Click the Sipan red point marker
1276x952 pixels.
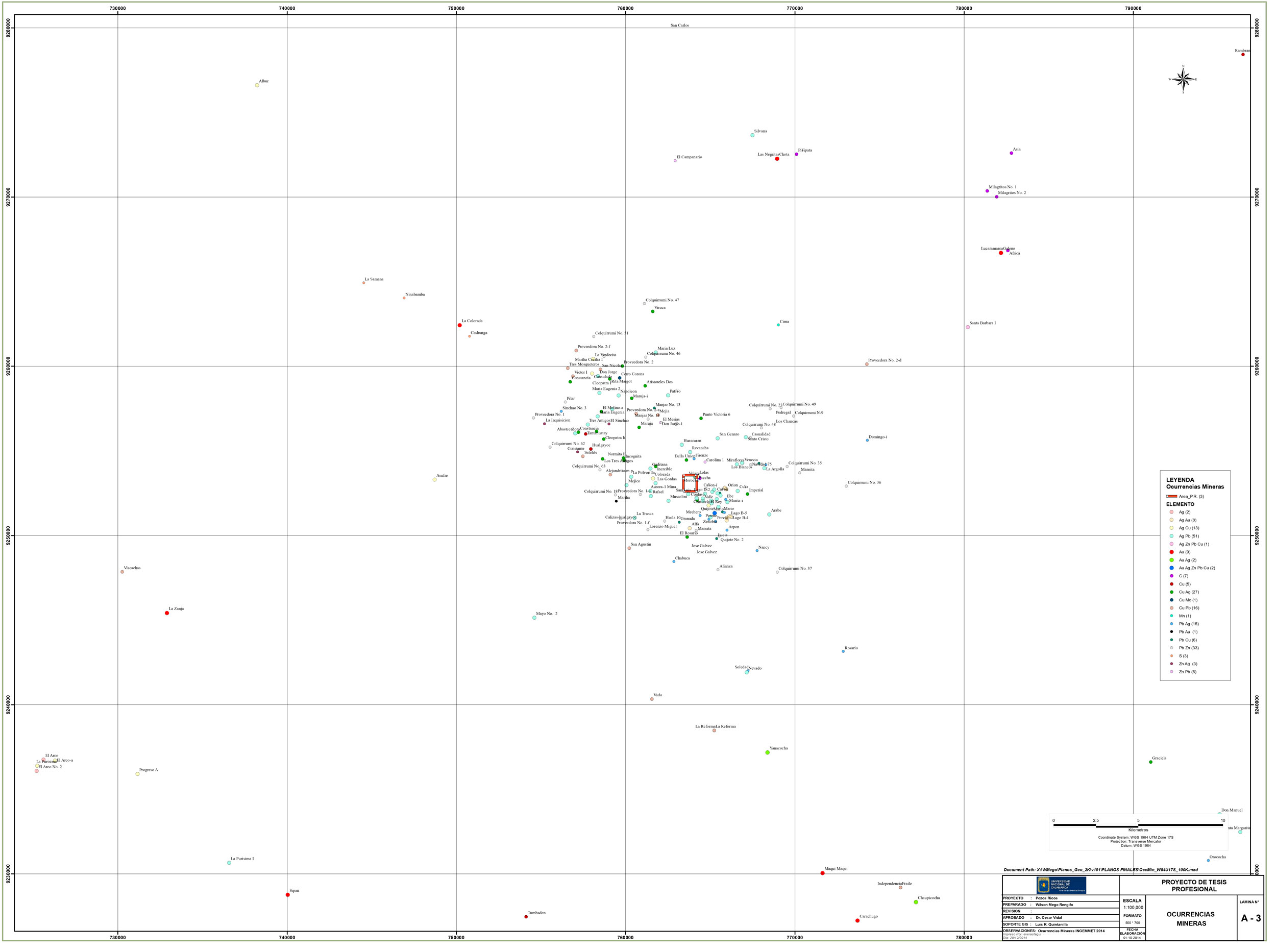tap(287, 895)
